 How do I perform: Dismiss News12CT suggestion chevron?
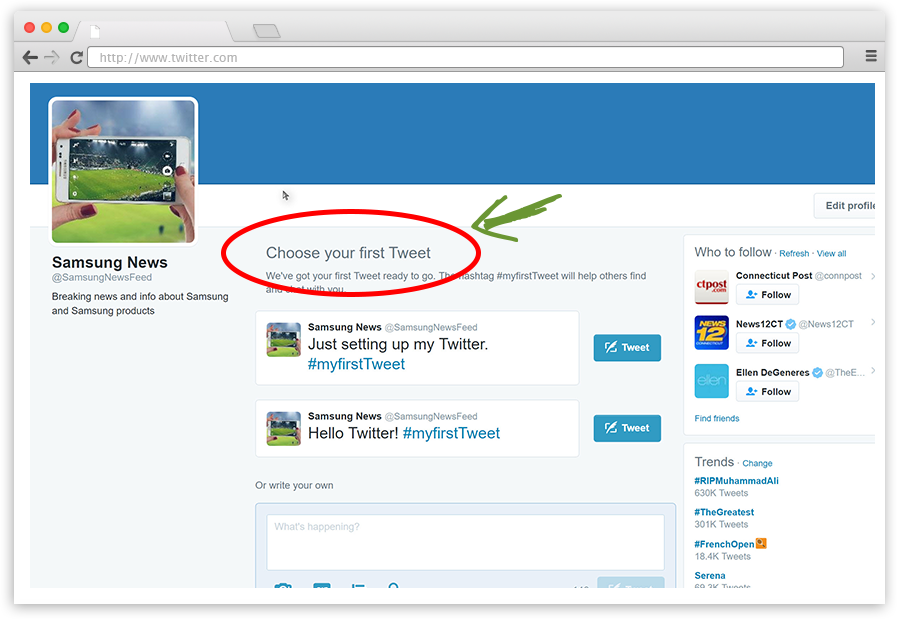click(x=873, y=322)
